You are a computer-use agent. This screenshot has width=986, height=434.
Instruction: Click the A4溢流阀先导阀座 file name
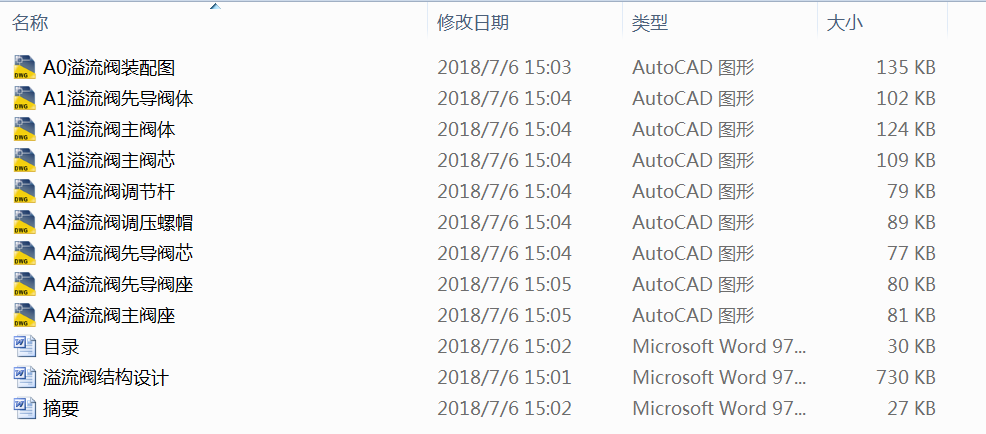118,284
